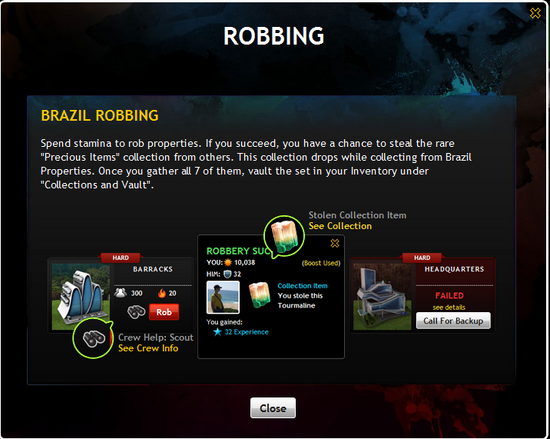Click the Collection Item link in the robbery popup
550x439 pixels.
[302, 286]
